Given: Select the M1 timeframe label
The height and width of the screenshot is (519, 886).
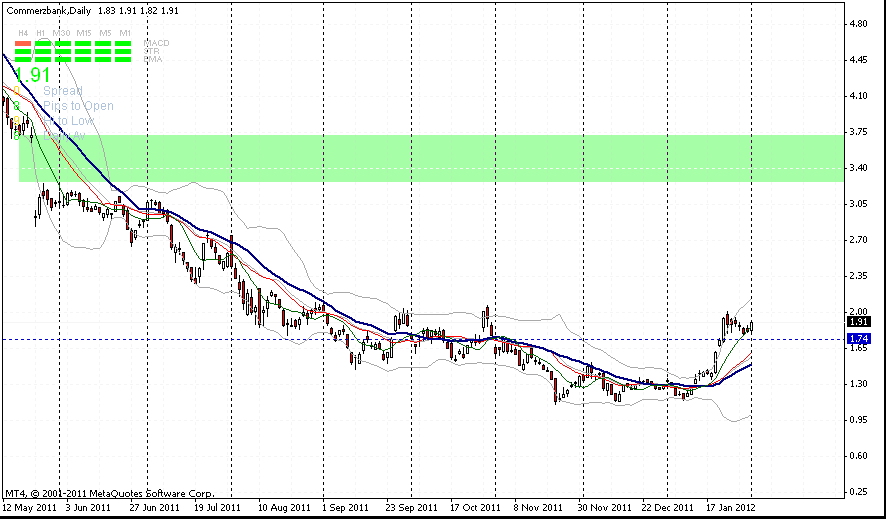Looking at the screenshot, I should [x=125, y=33].
